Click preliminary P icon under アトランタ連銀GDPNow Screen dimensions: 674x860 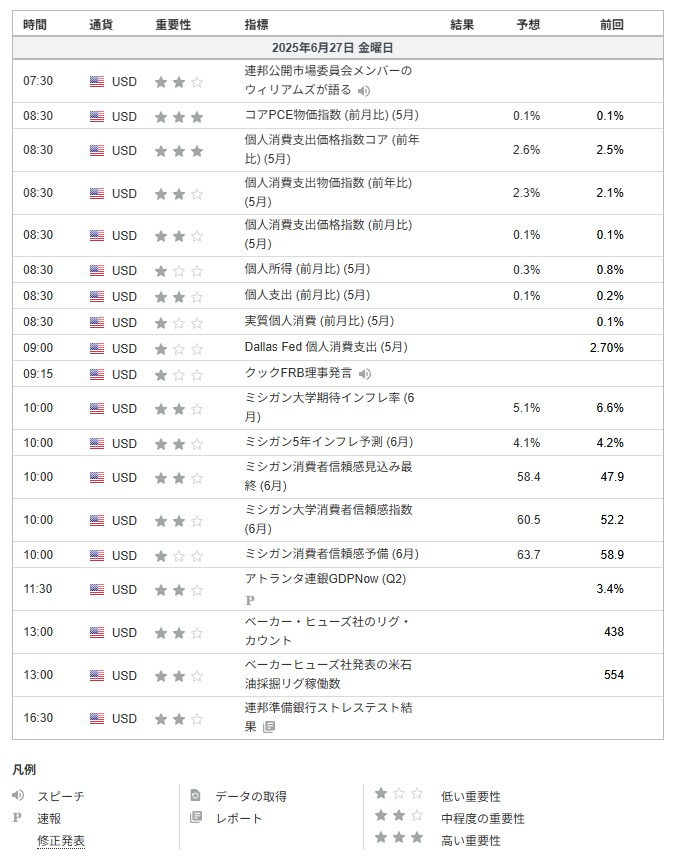[250, 600]
